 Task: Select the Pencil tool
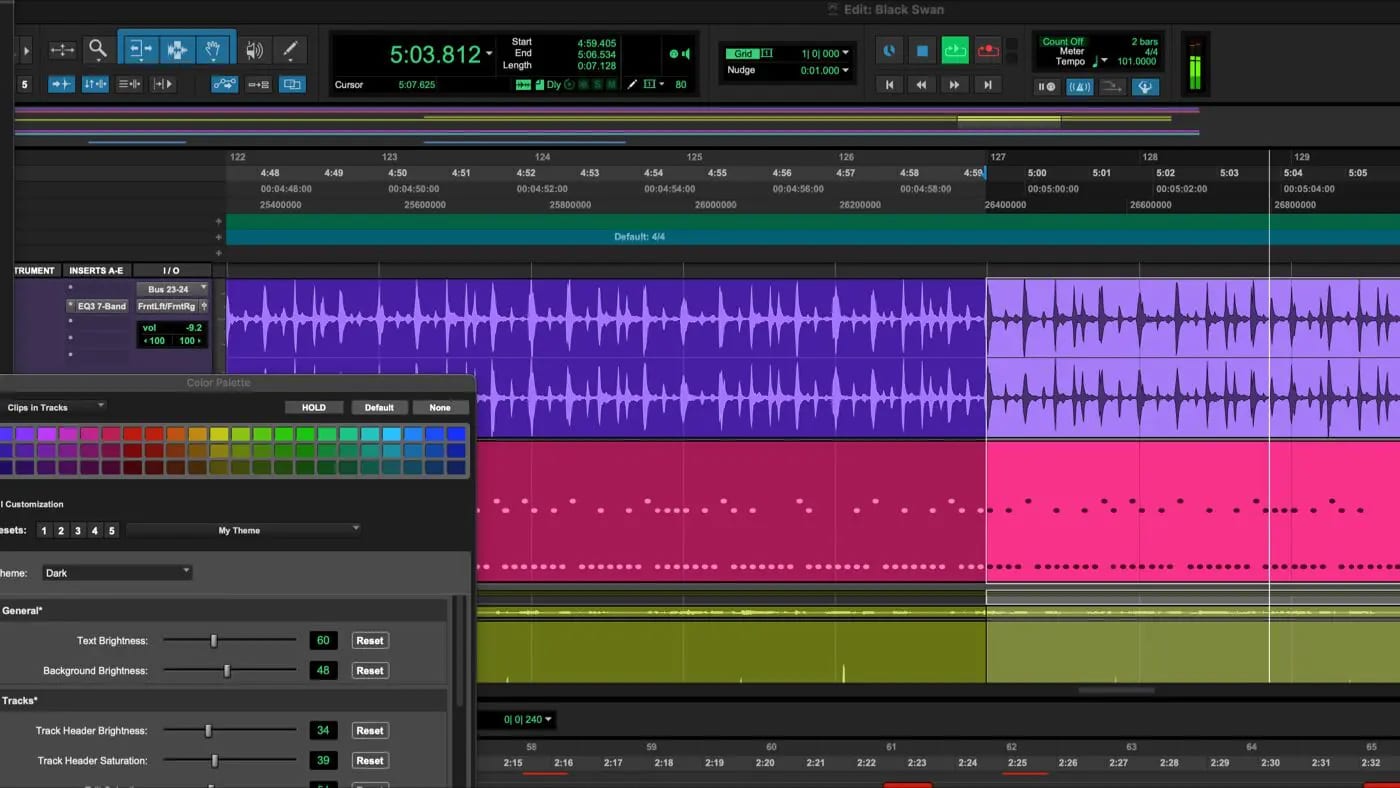click(x=289, y=47)
